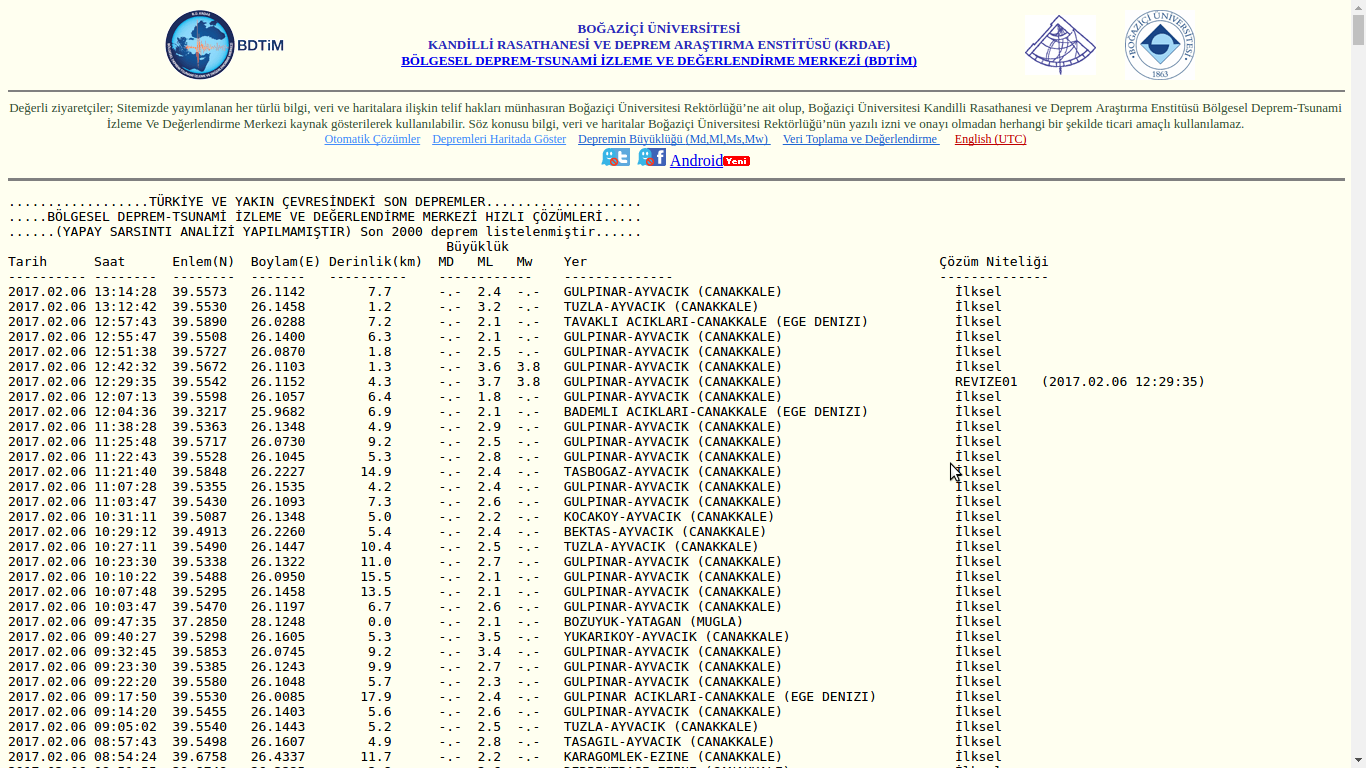Click the time 13:14:28 in the first row

(x=126, y=292)
